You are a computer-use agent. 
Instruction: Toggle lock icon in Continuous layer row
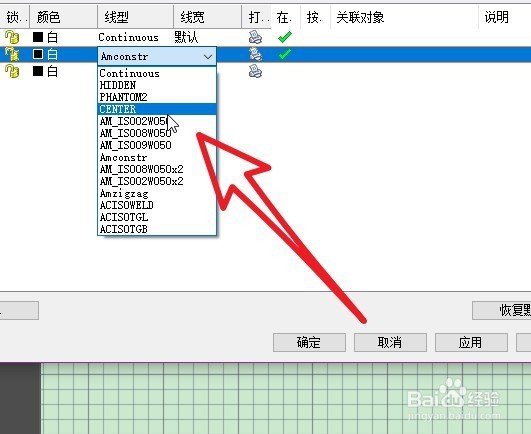coord(12,37)
